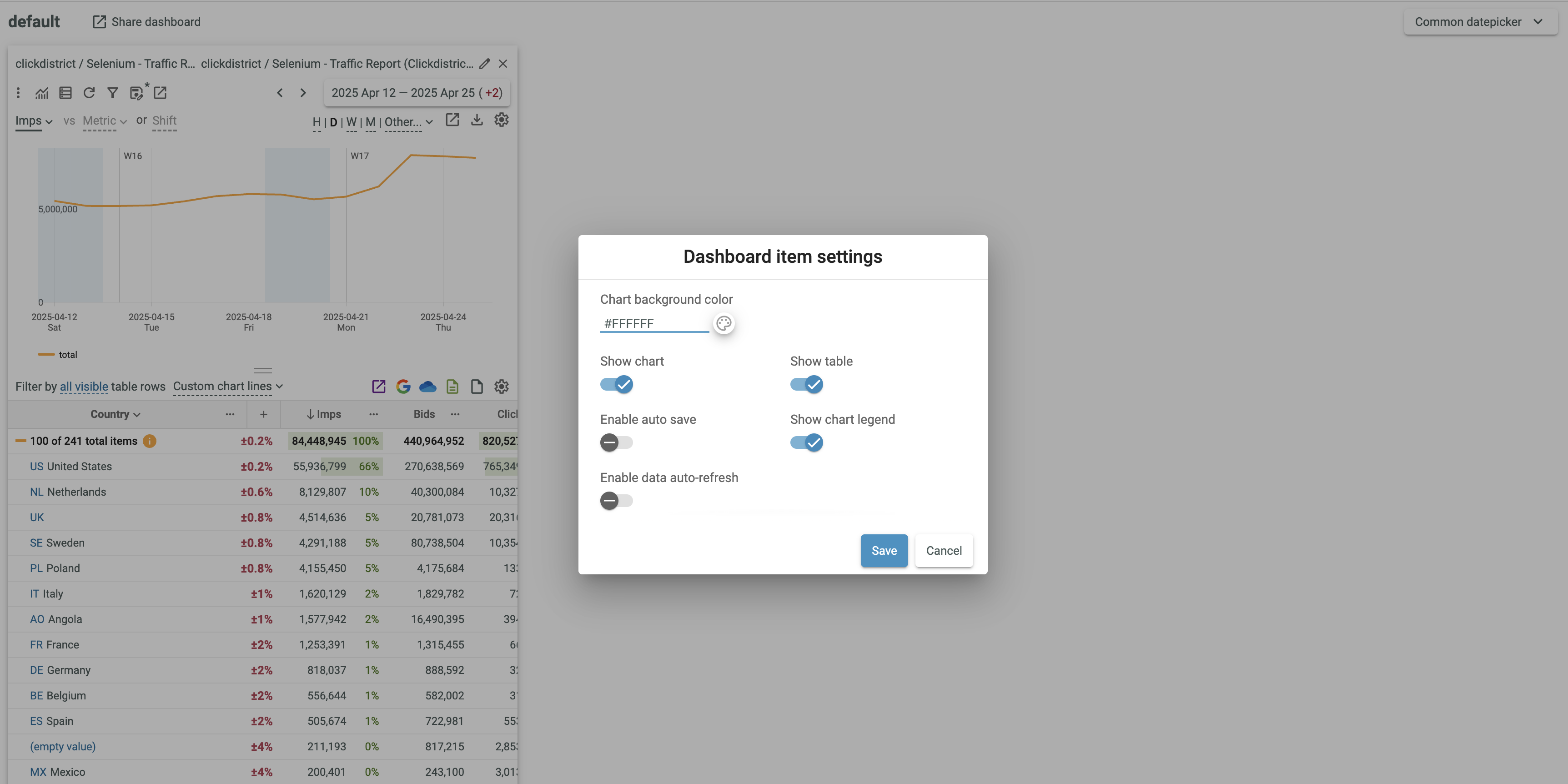Viewport: 1568px width, 784px height.
Task: Expand the Imps metric dropdown
Action: click(34, 121)
